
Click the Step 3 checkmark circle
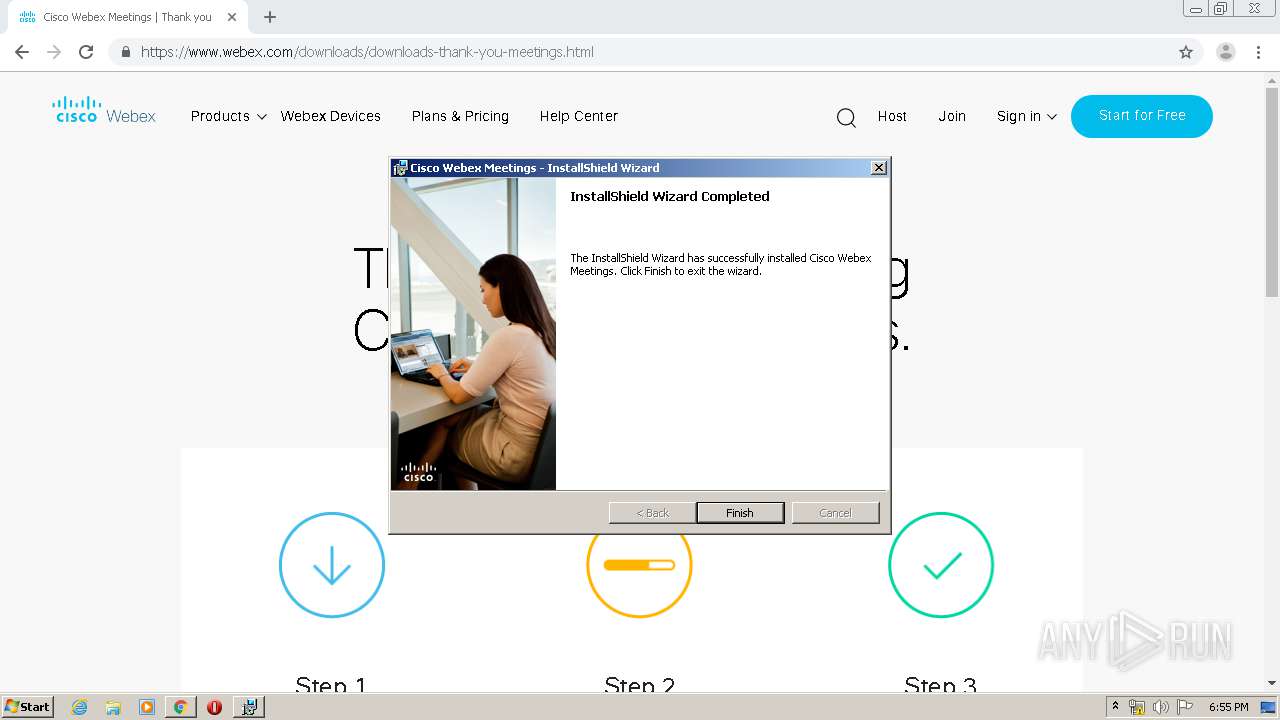(941, 565)
